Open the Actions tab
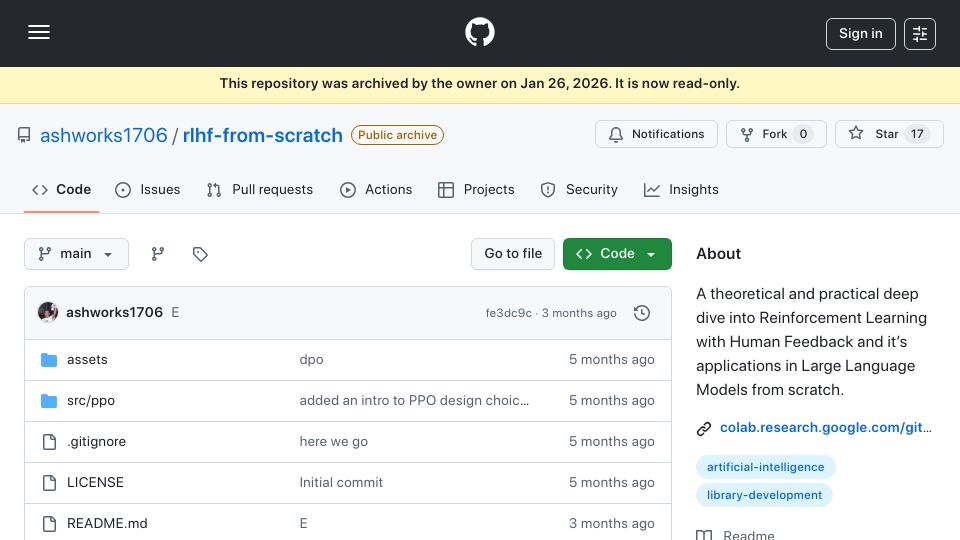This screenshot has height=540, width=960. [376, 190]
